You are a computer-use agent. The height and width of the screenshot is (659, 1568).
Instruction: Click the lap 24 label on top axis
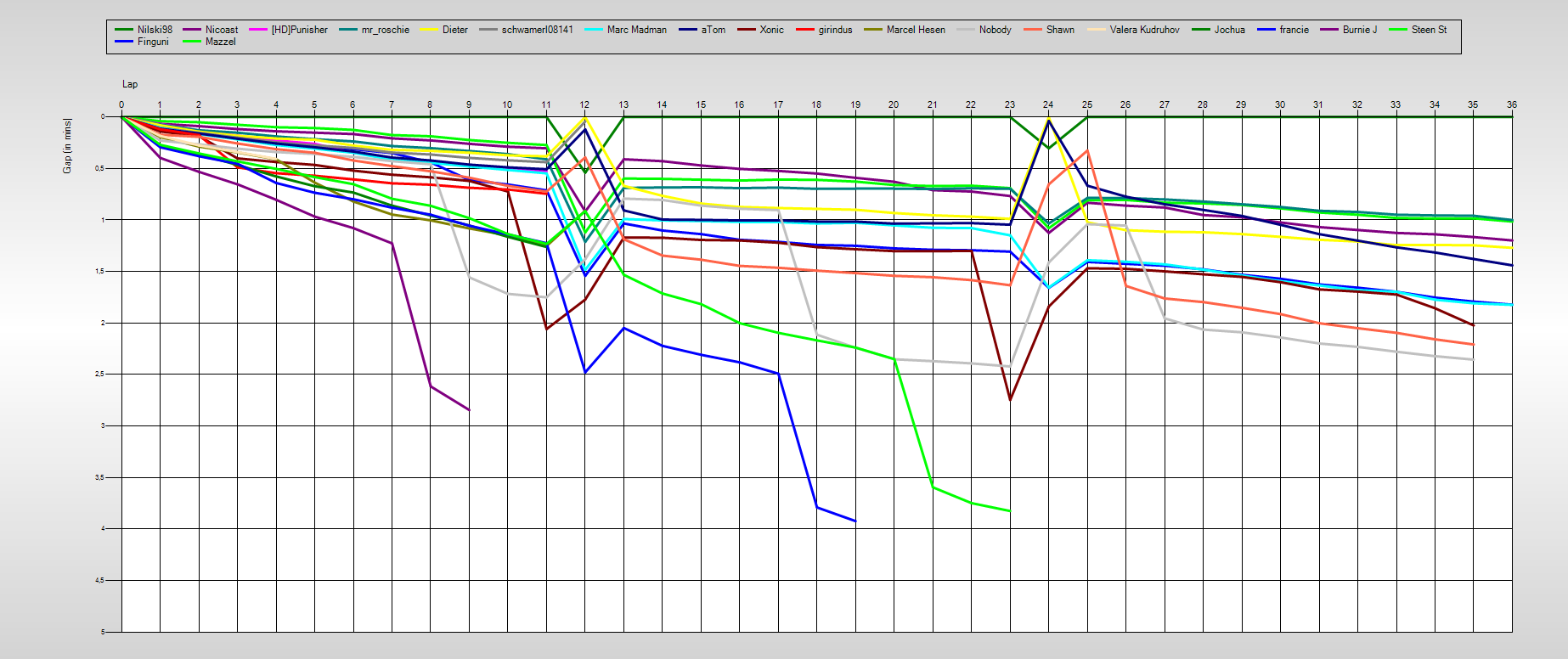pyautogui.click(x=1048, y=104)
